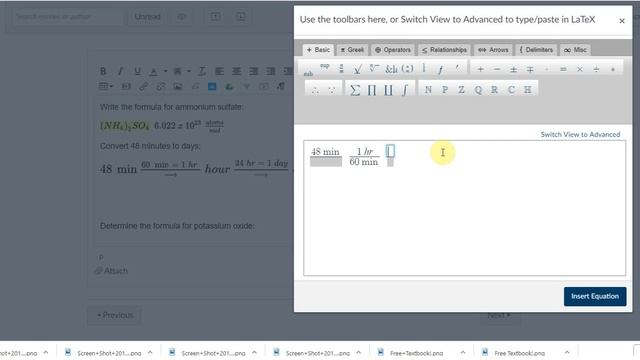Viewport: 640px width, 360px height.
Task: Insert an nth root symbol
Action: (374, 69)
